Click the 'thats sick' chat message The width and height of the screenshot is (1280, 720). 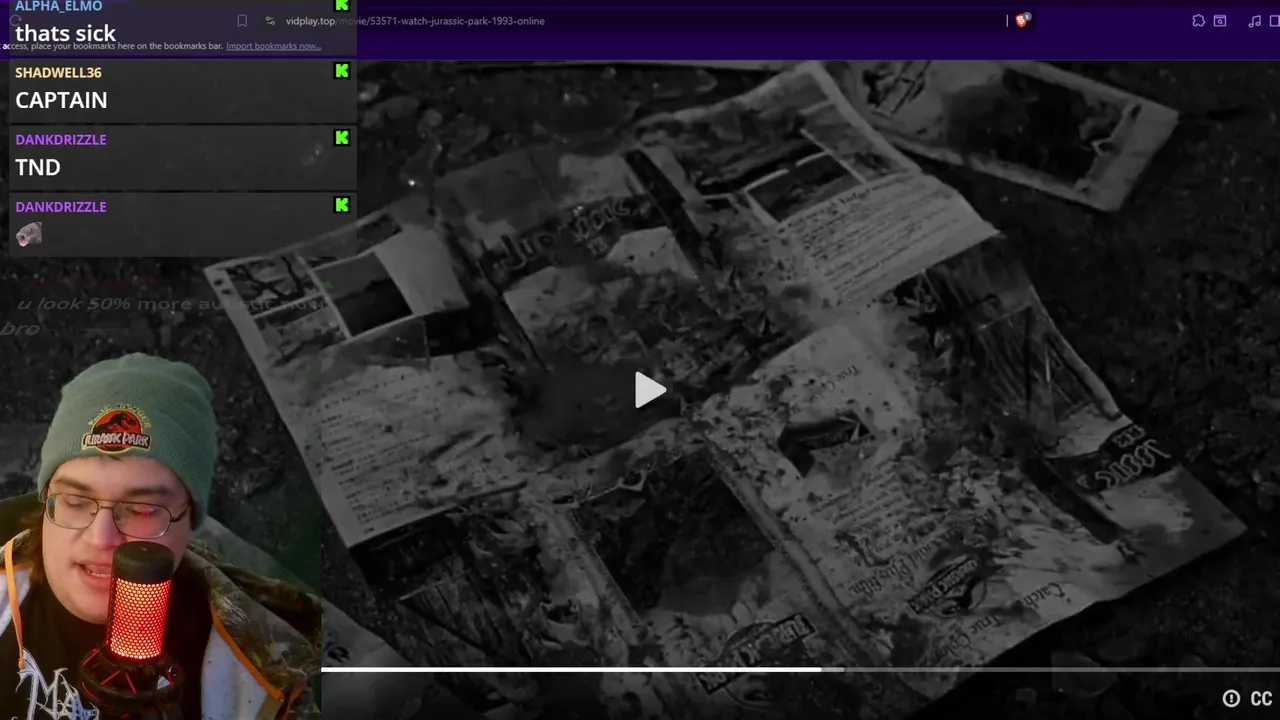point(65,33)
